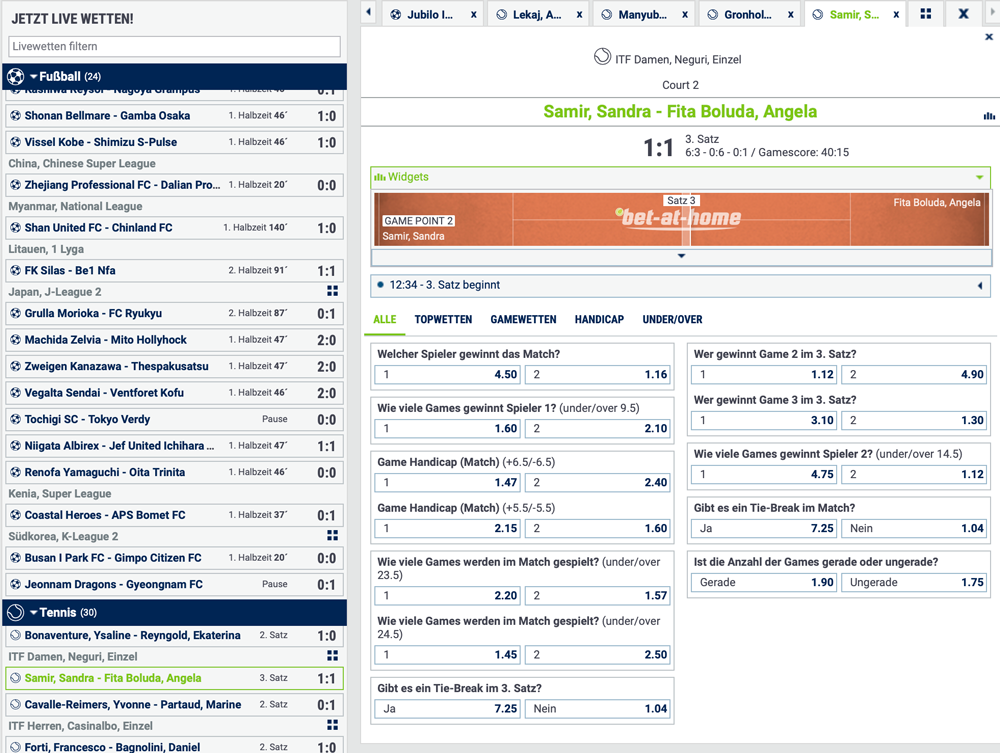Select the GAMEWETTEN tab
The image size is (1000, 753).
click(x=523, y=319)
